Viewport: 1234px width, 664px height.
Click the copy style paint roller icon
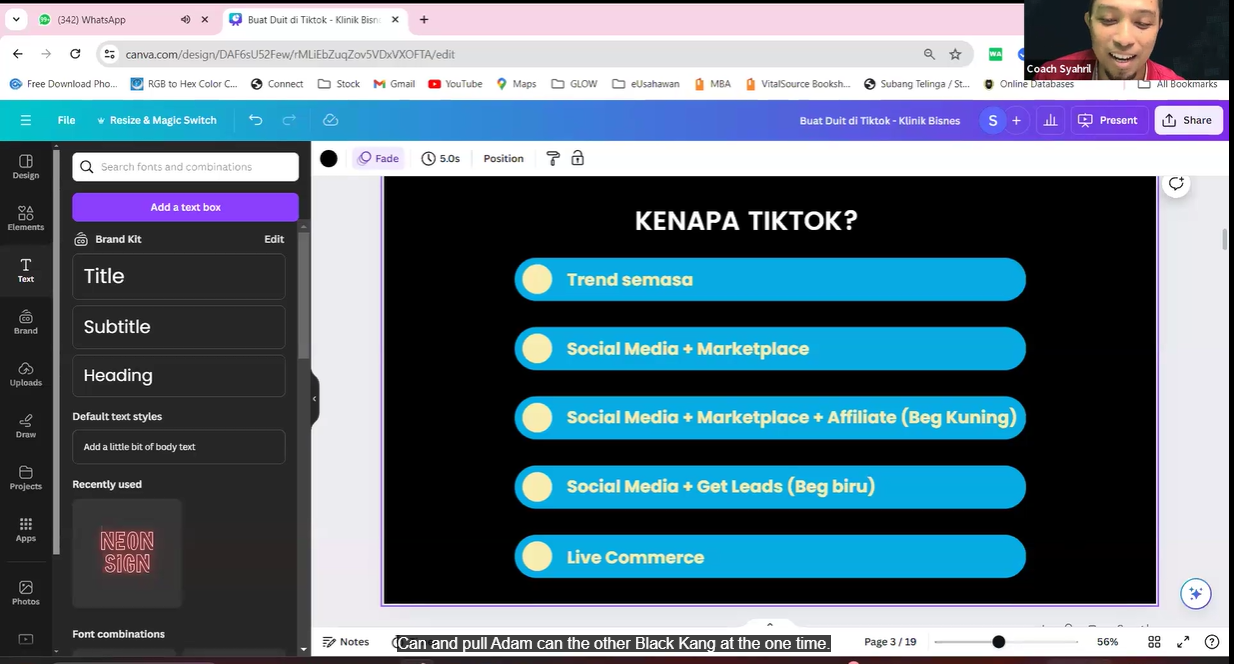[x=553, y=158]
